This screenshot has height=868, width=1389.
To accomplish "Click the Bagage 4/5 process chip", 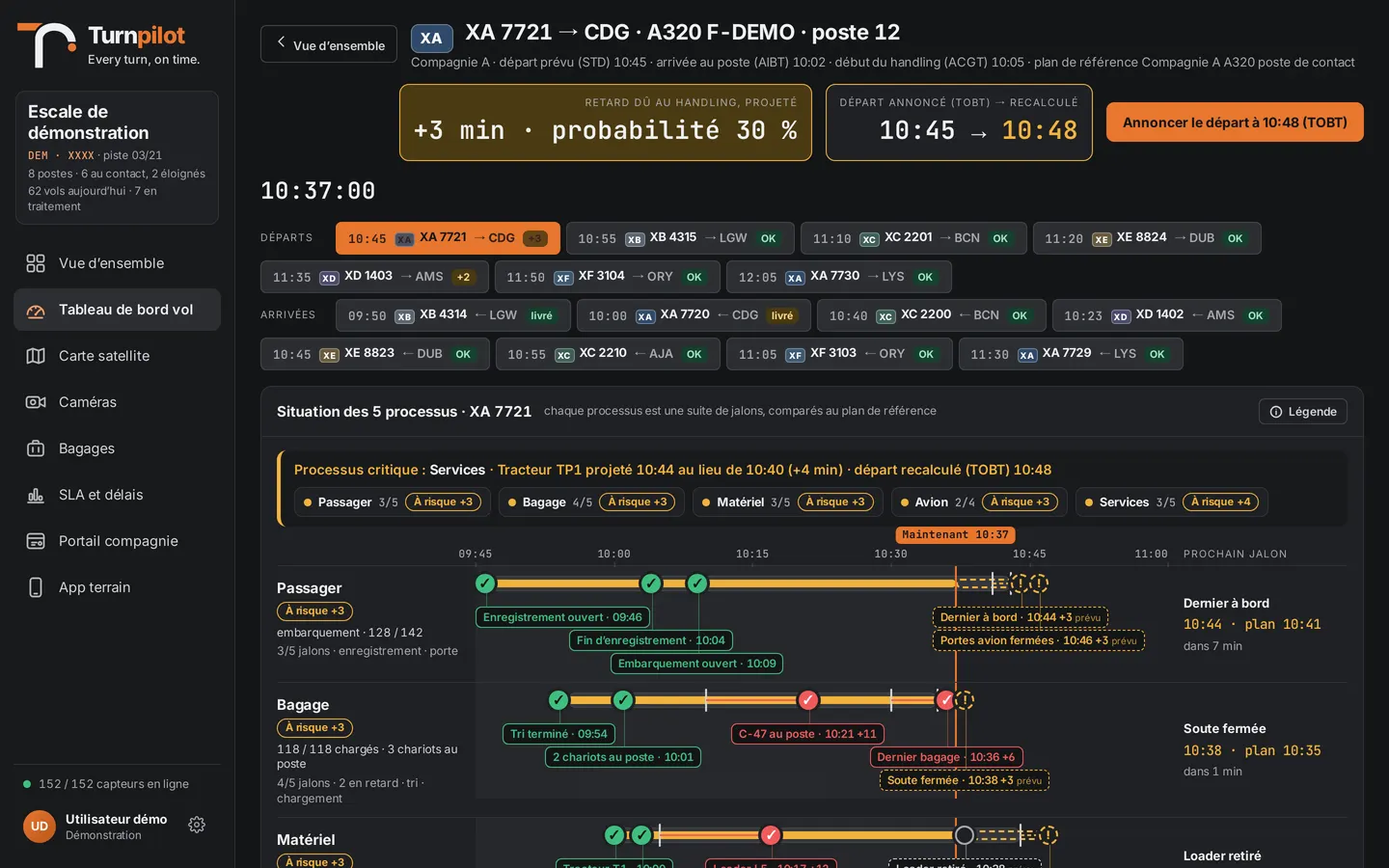I will 591,502.
